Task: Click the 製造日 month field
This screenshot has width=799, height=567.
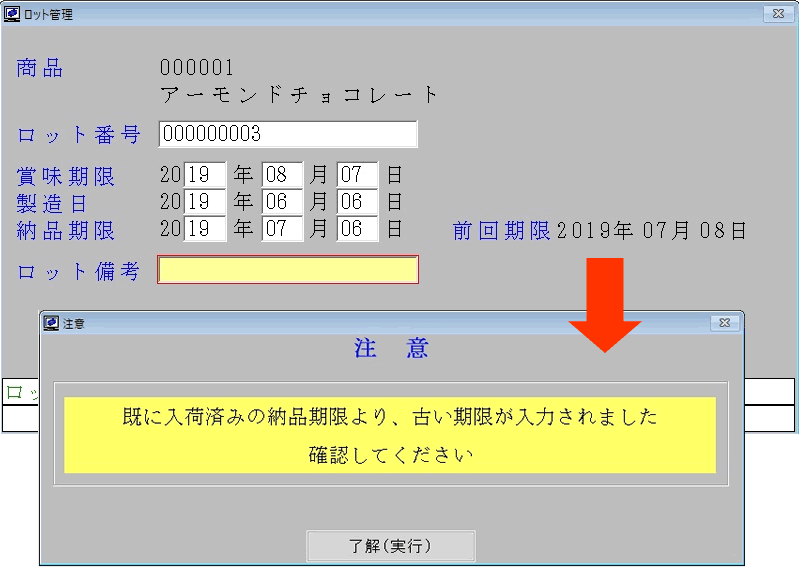Action: (282, 203)
